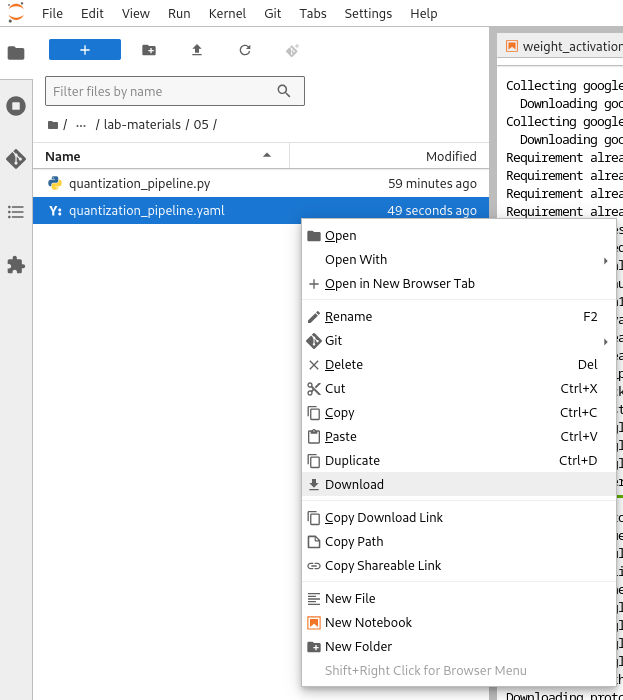This screenshot has width=623, height=700.
Task: Open the View menu
Action: tap(136, 13)
